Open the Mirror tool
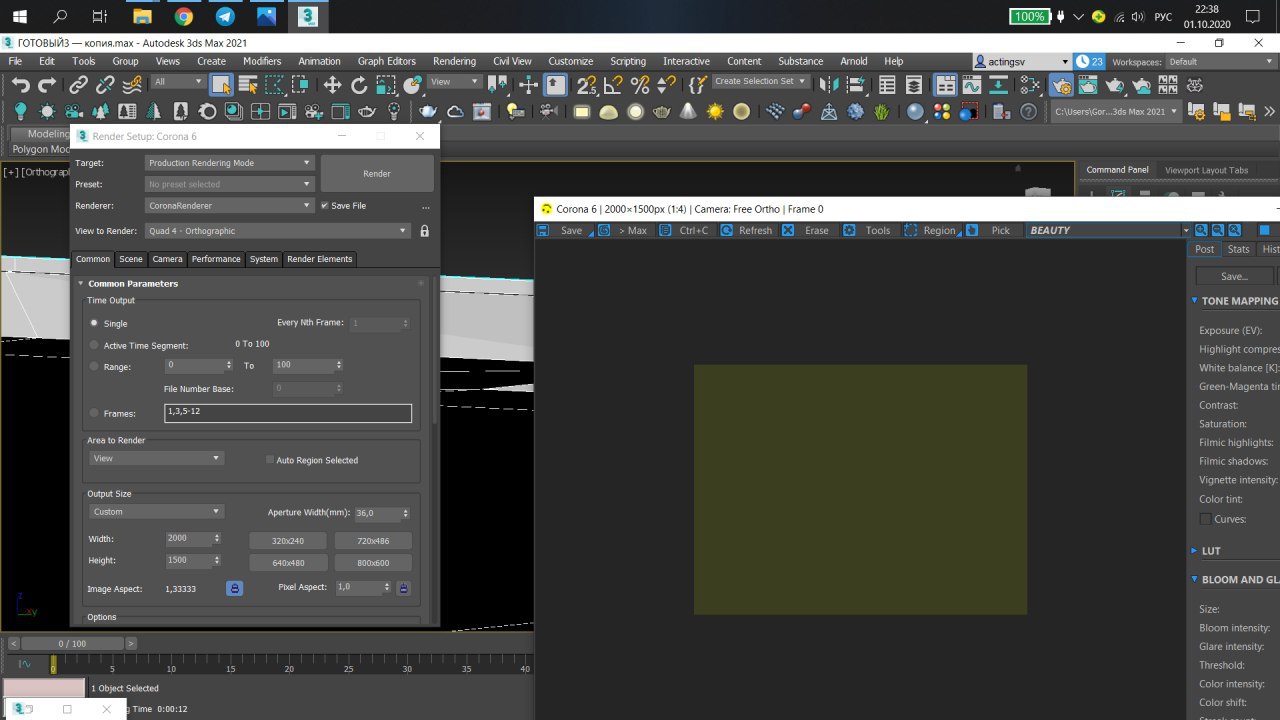 (x=828, y=85)
